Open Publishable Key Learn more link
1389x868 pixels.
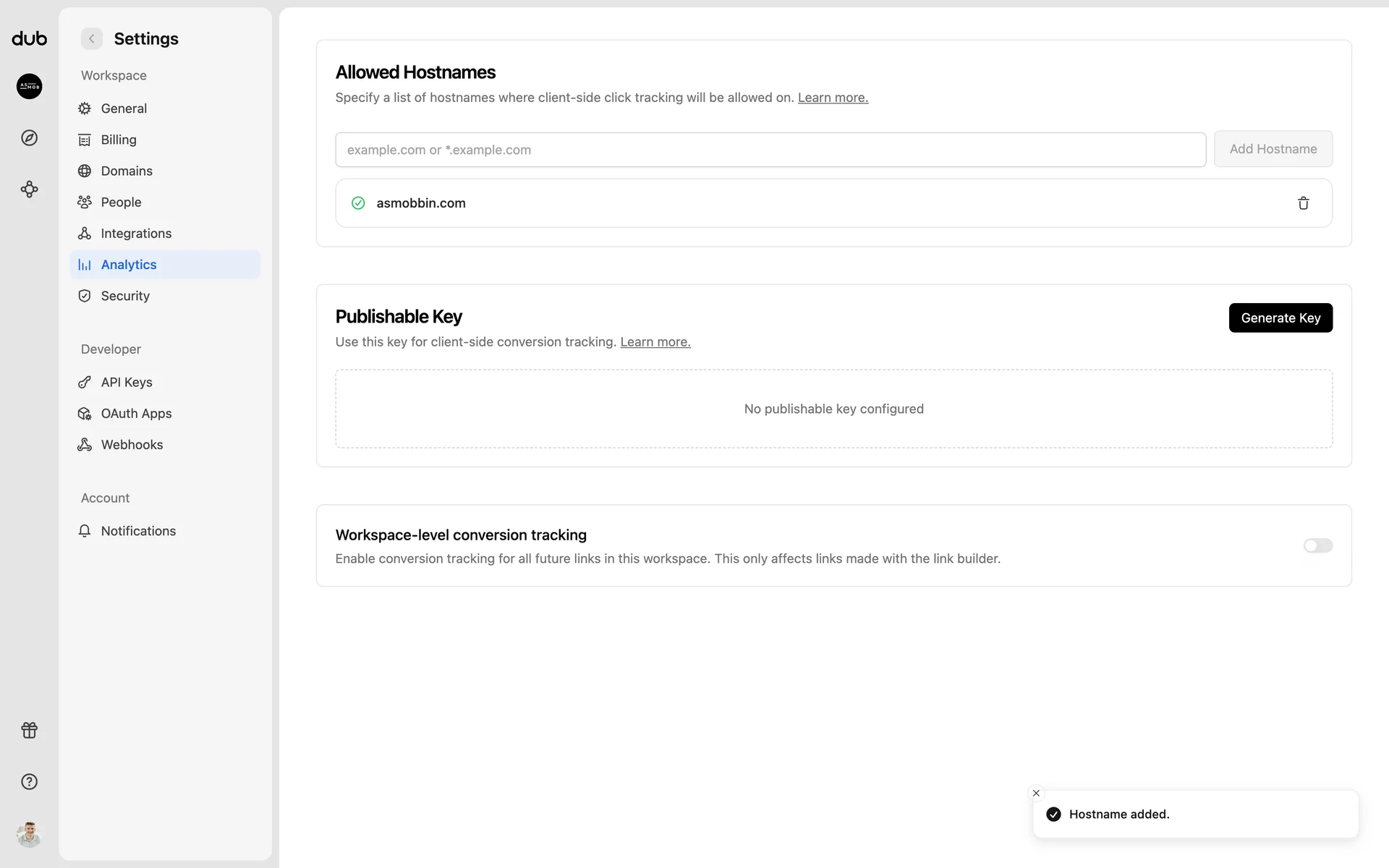click(655, 342)
